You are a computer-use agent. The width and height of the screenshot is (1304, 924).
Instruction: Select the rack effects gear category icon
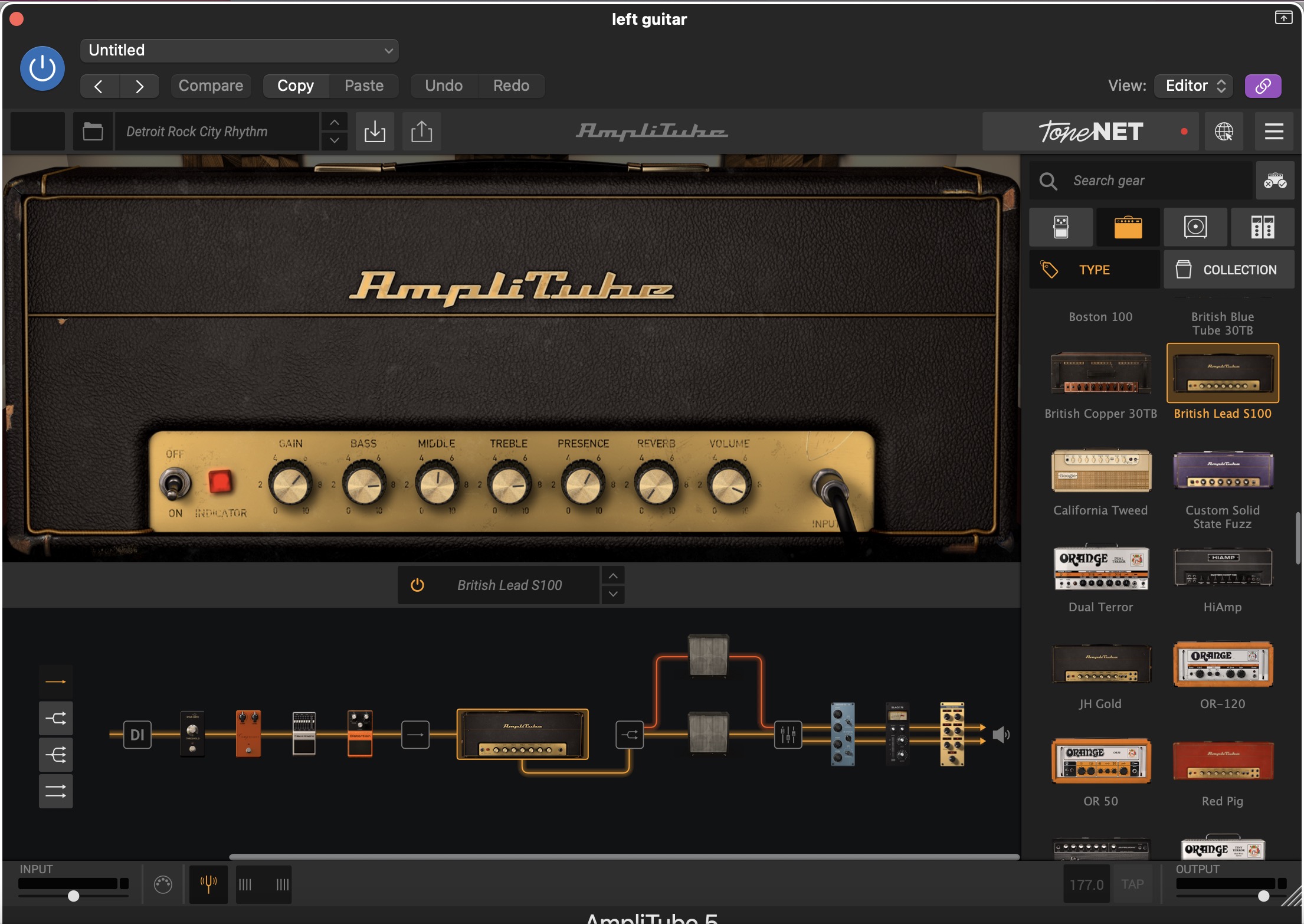[1262, 227]
